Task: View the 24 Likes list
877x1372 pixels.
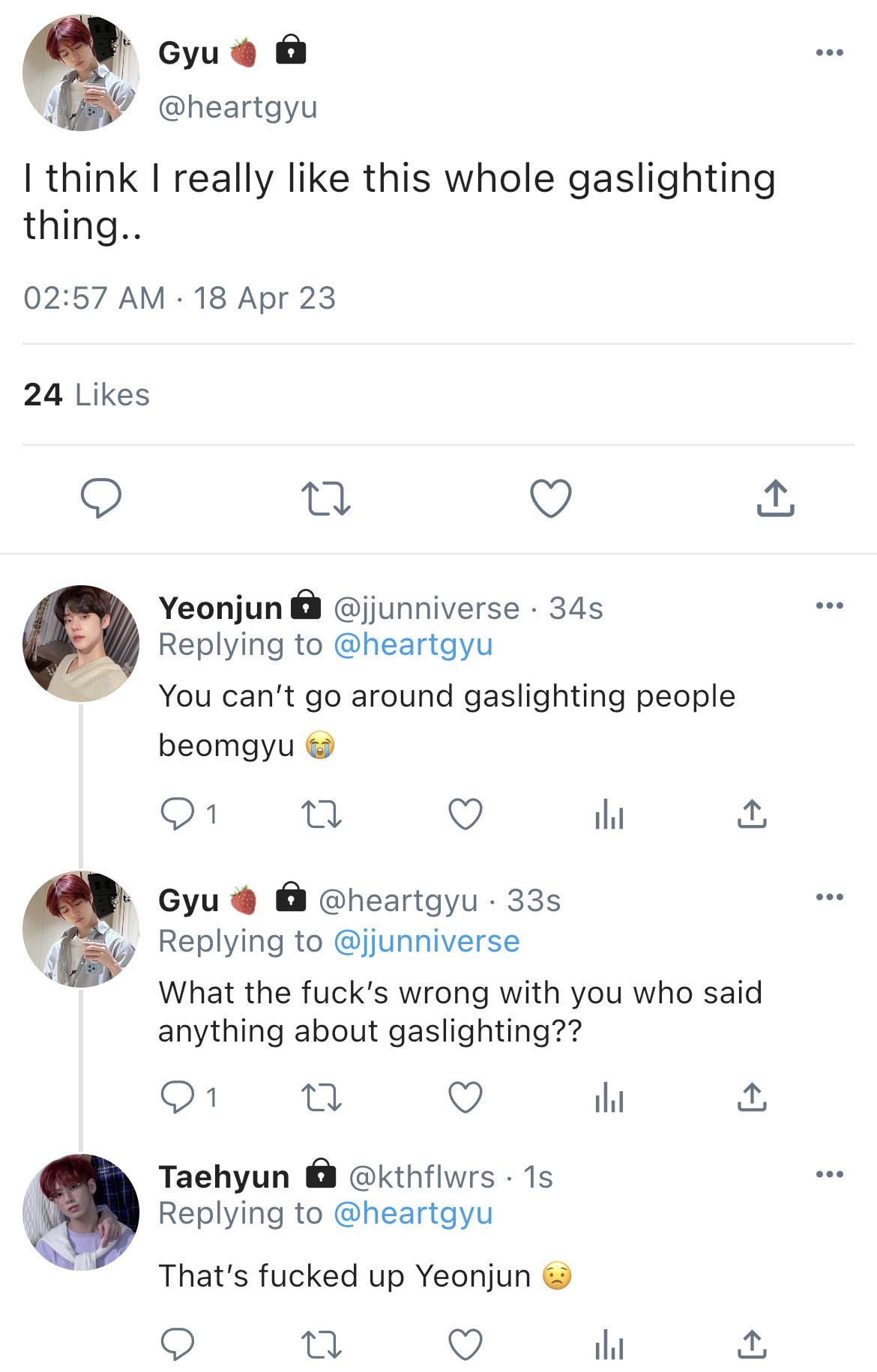Action: [87, 395]
